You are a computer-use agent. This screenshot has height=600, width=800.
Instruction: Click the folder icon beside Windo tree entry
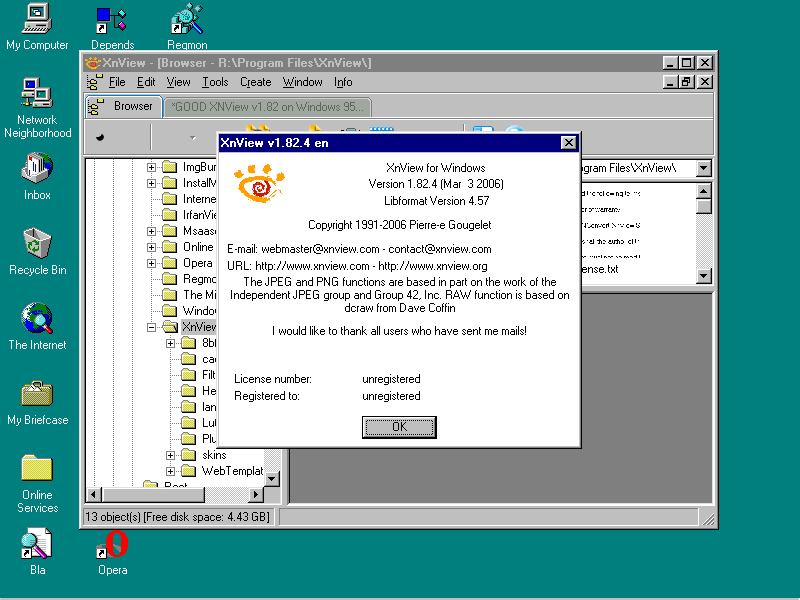[x=169, y=310]
